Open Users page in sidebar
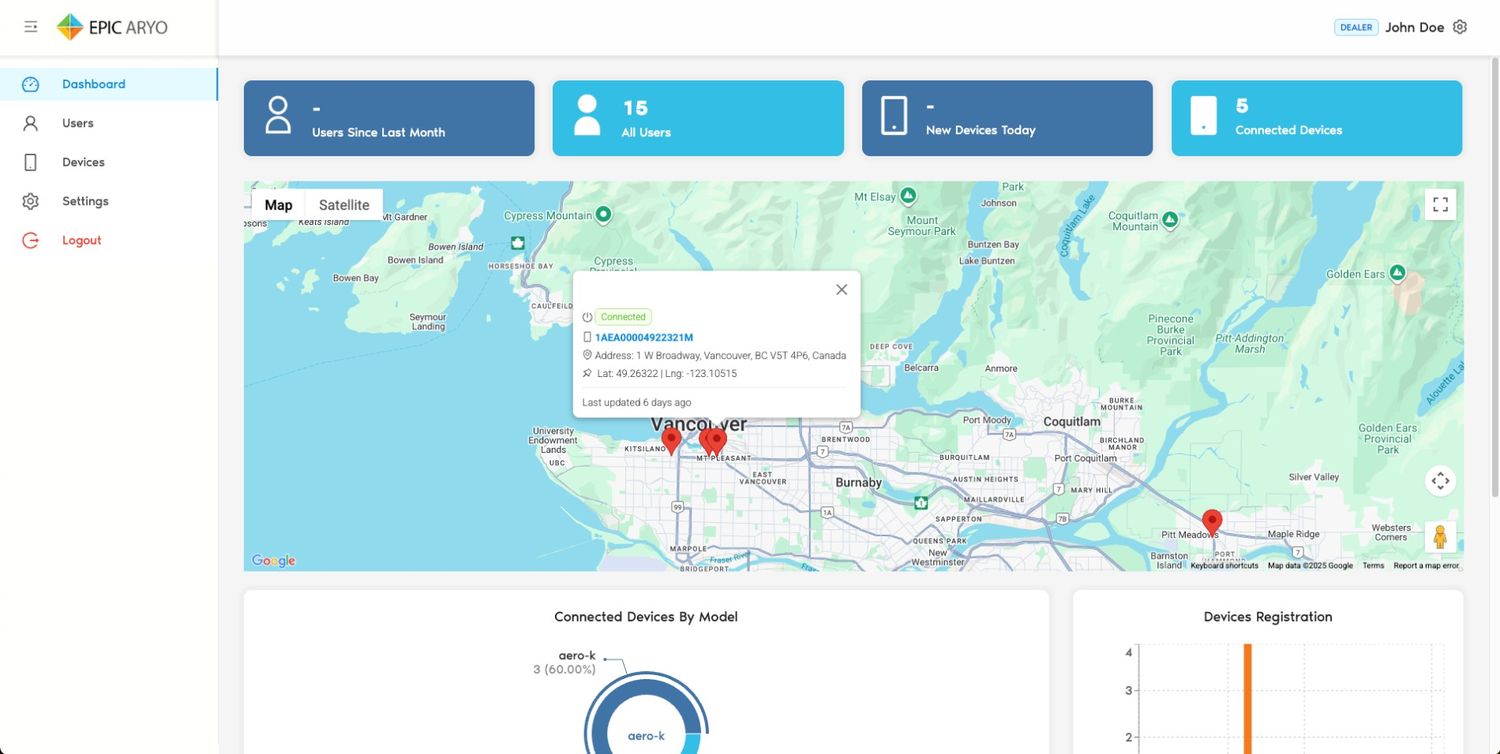 point(77,123)
